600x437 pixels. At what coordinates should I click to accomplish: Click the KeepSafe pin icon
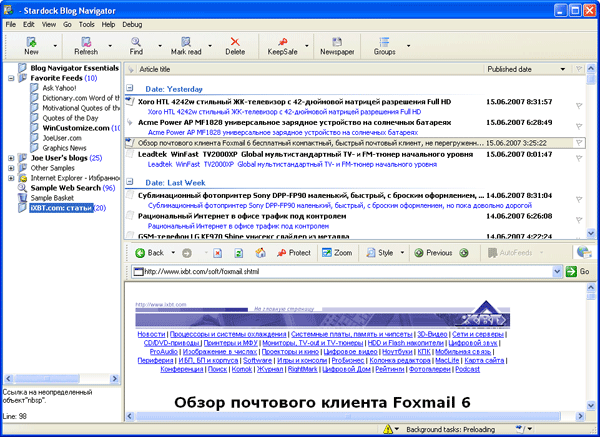click(x=283, y=41)
